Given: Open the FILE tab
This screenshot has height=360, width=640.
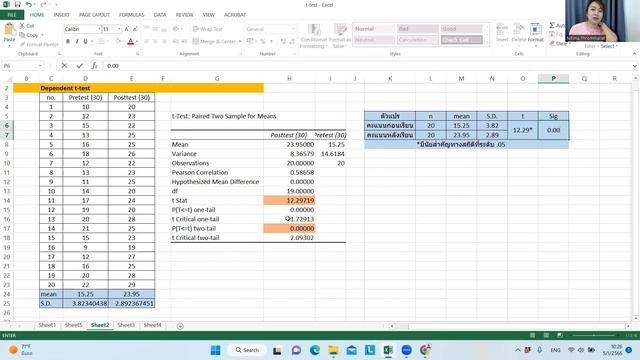Looking at the screenshot, I should pos(12,15).
